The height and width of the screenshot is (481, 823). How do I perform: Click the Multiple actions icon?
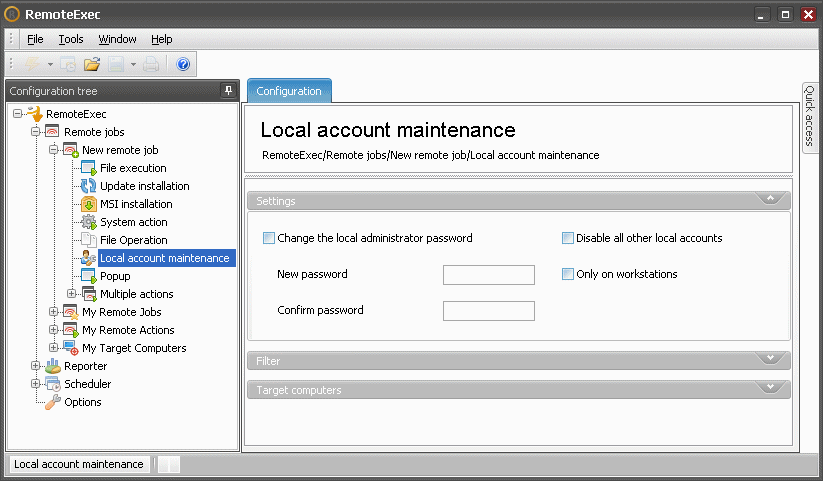tap(89, 294)
